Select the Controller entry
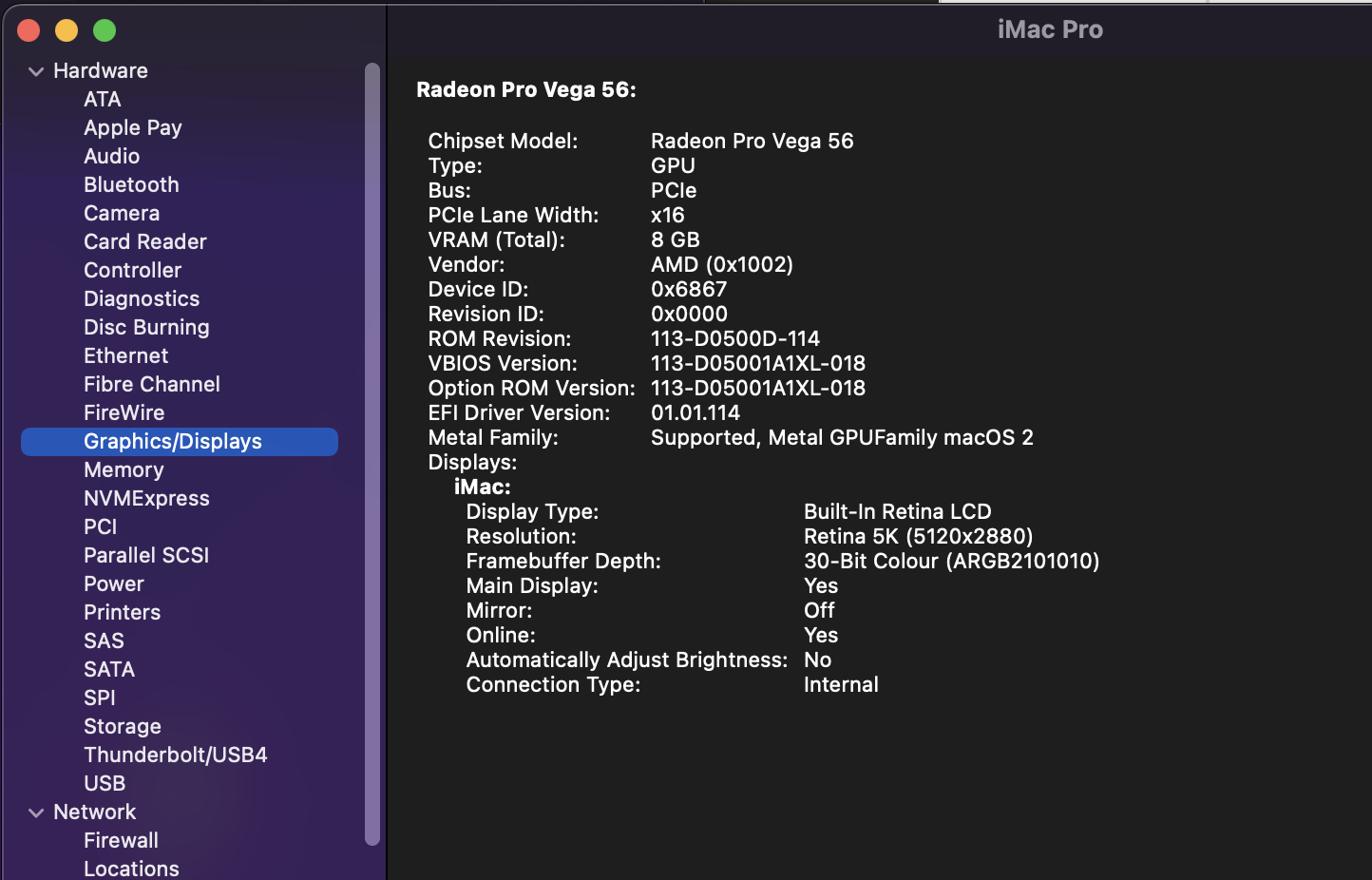The height and width of the screenshot is (880, 1372). click(x=132, y=270)
